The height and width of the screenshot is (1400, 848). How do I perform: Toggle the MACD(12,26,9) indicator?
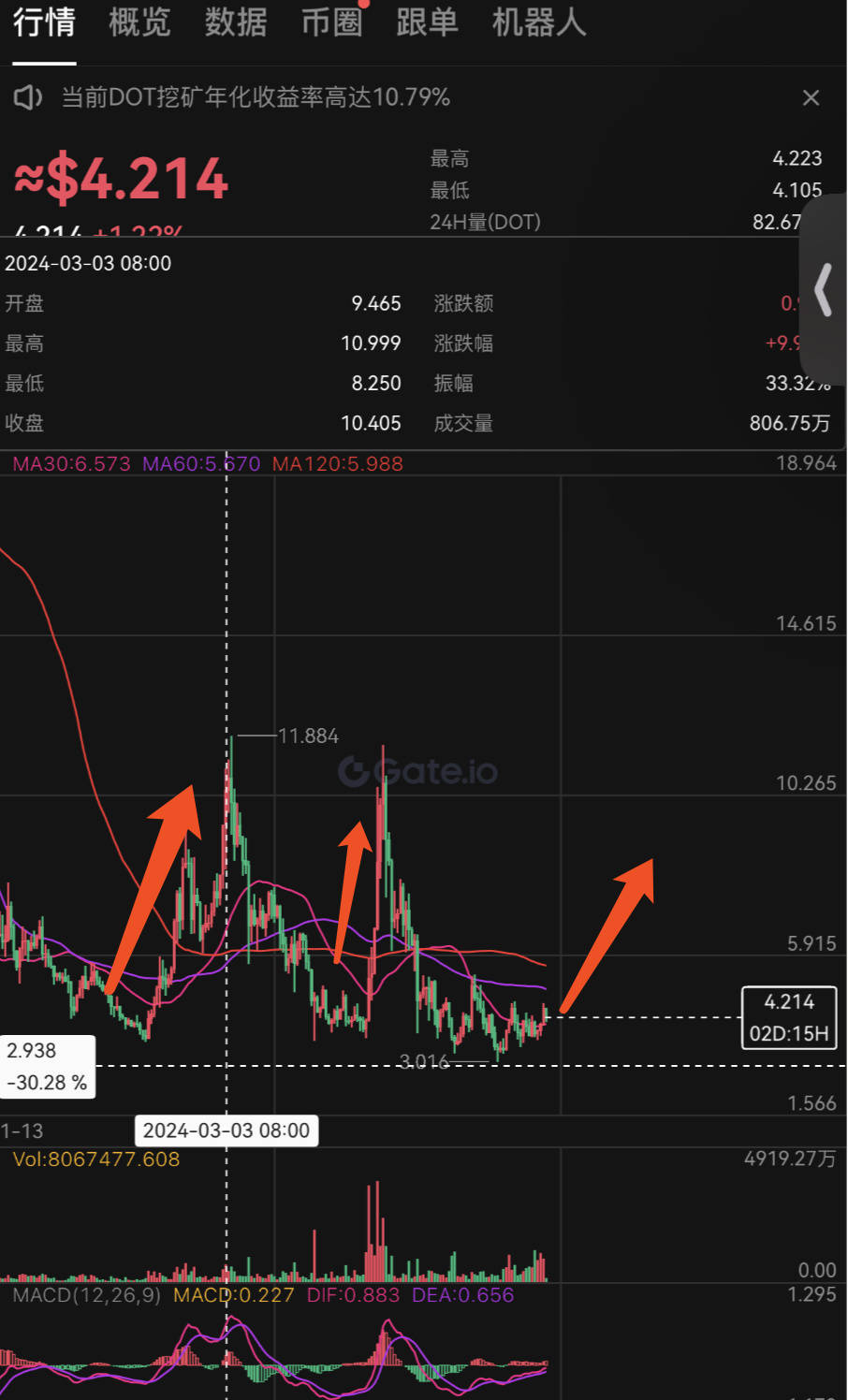tap(84, 1294)
